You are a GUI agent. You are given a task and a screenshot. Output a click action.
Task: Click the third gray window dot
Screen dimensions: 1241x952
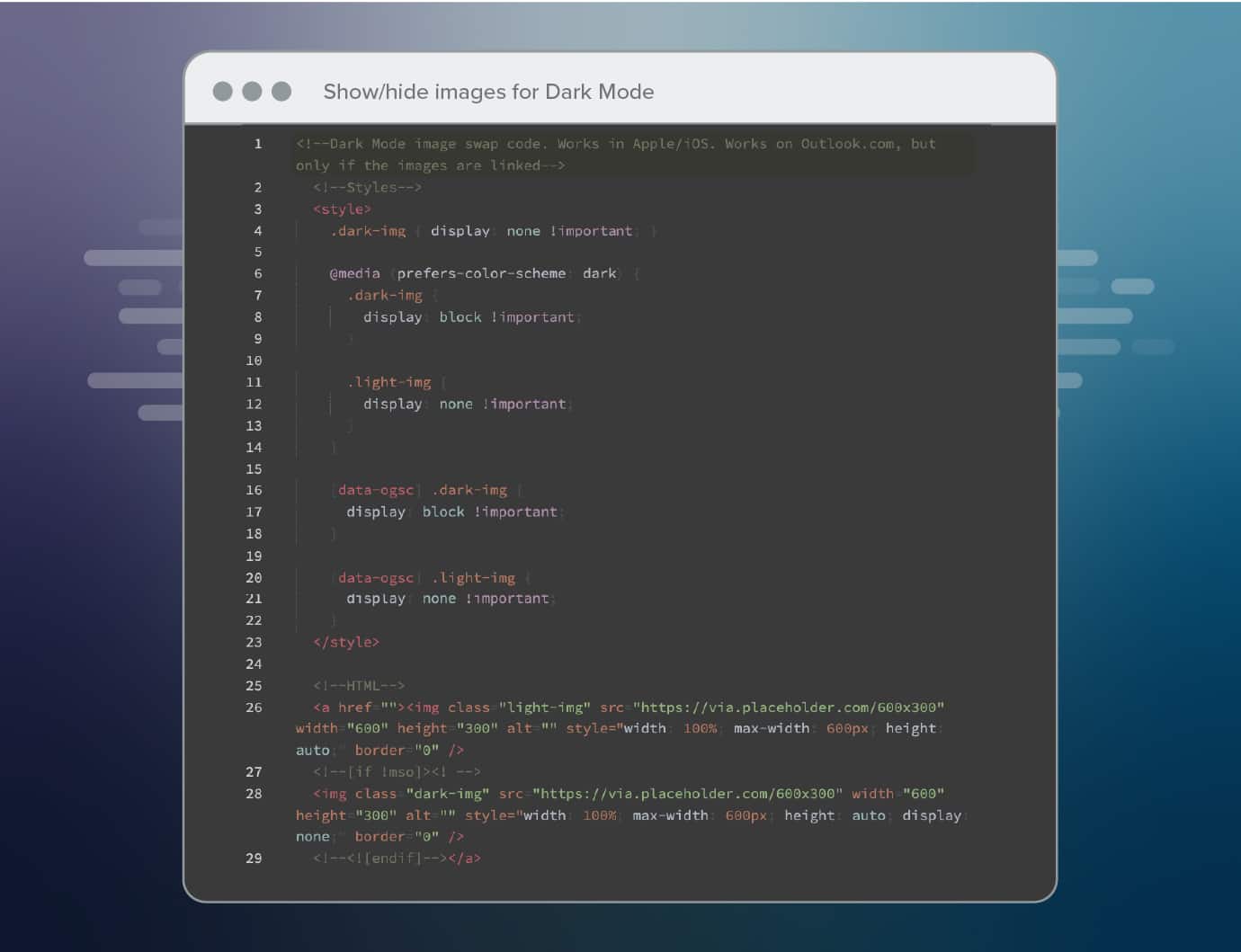(x=281, y=91)
